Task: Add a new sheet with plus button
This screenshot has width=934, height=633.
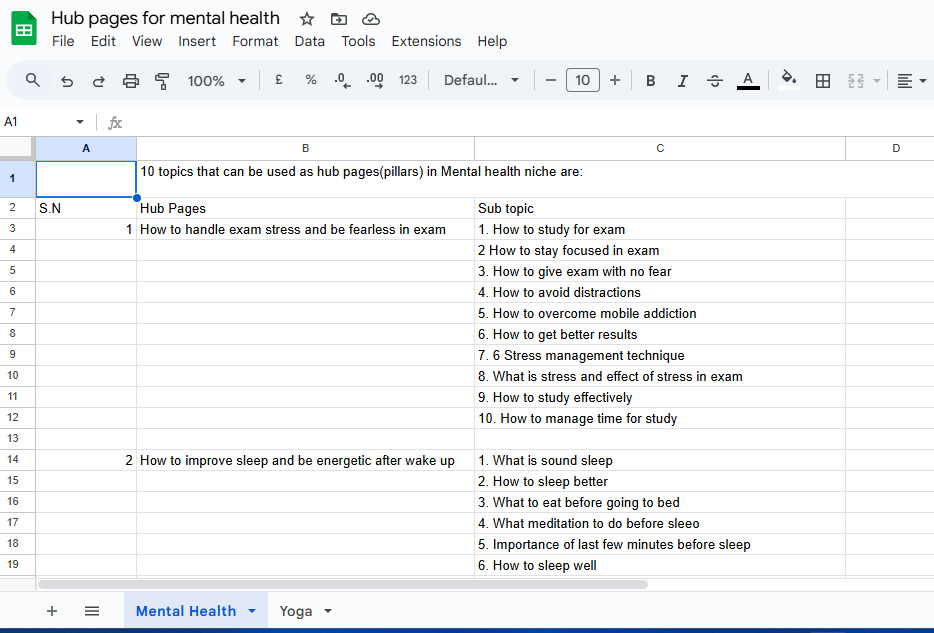Action: tap(52, 611)
